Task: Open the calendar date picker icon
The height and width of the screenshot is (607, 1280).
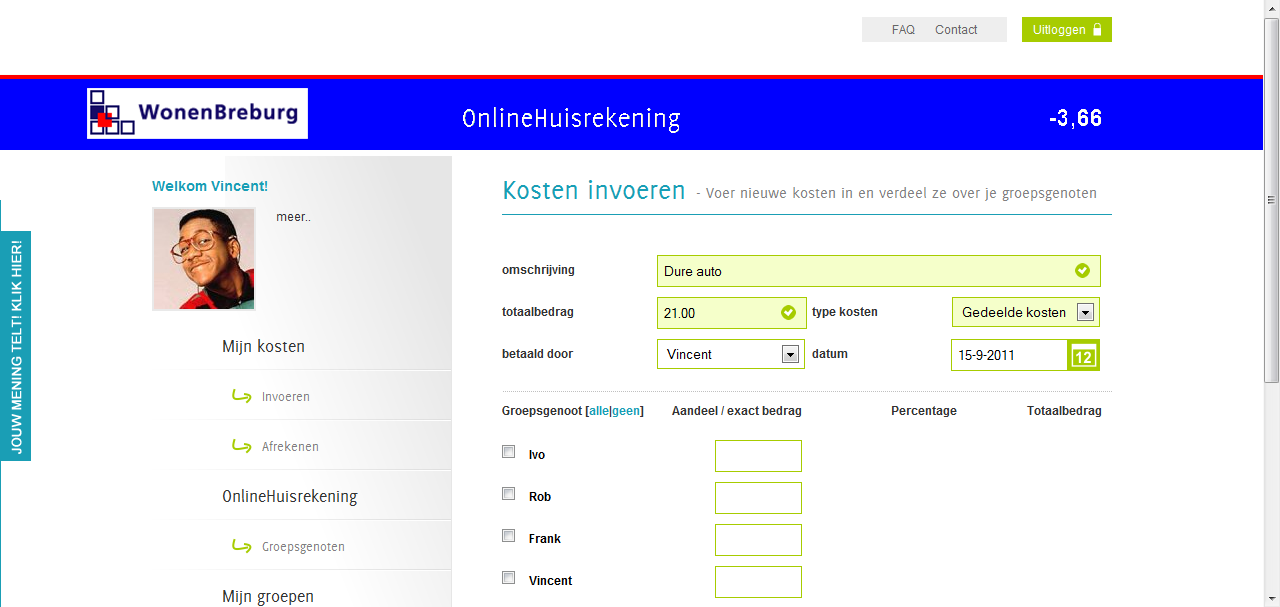Action: (x=1084, y=356)
